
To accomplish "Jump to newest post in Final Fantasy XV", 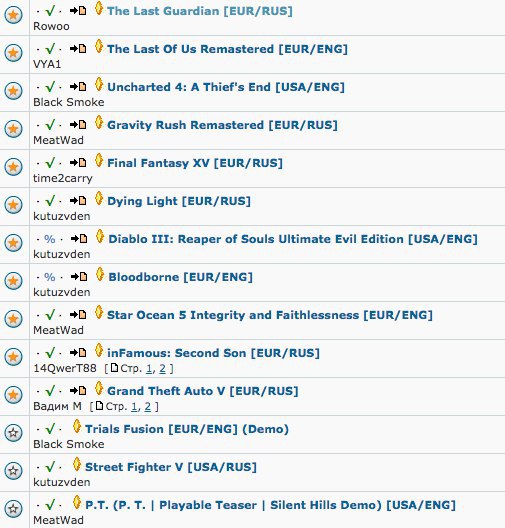I will pyautogui.click(x=78, y=163).
